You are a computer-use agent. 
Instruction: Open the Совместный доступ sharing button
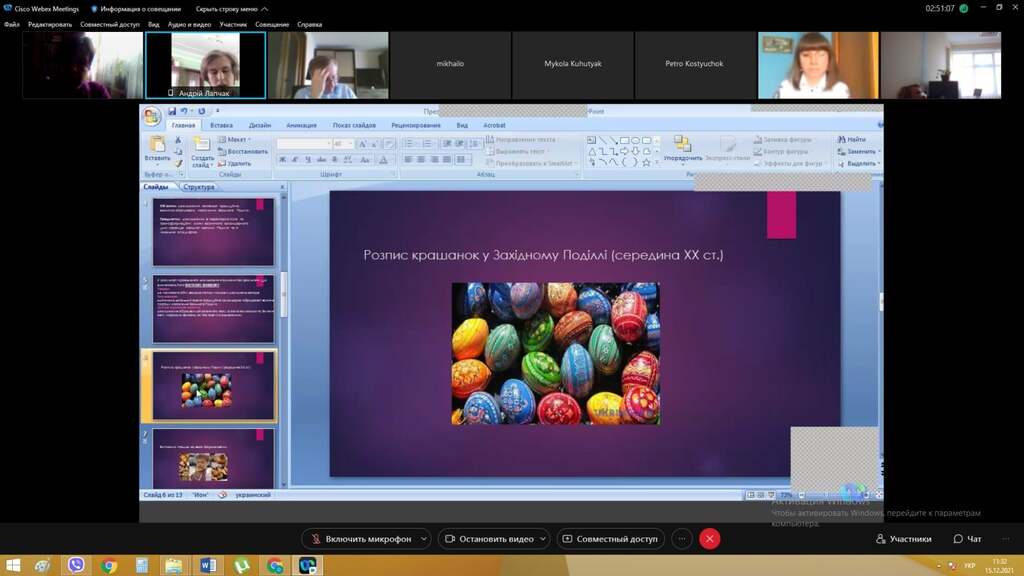[x=609, y=539]
